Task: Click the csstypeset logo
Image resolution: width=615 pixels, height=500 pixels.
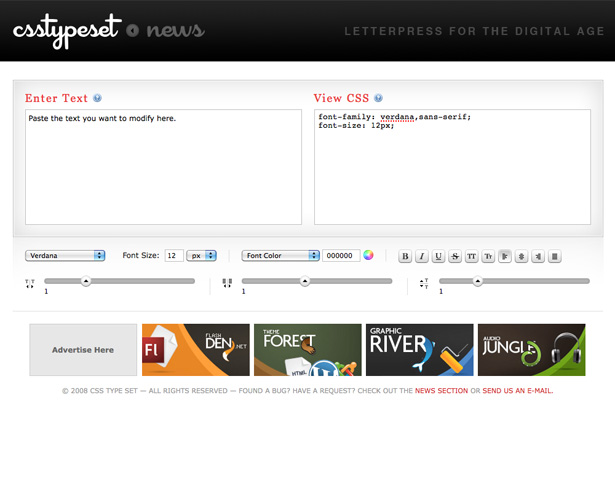Action: (67, 31)
